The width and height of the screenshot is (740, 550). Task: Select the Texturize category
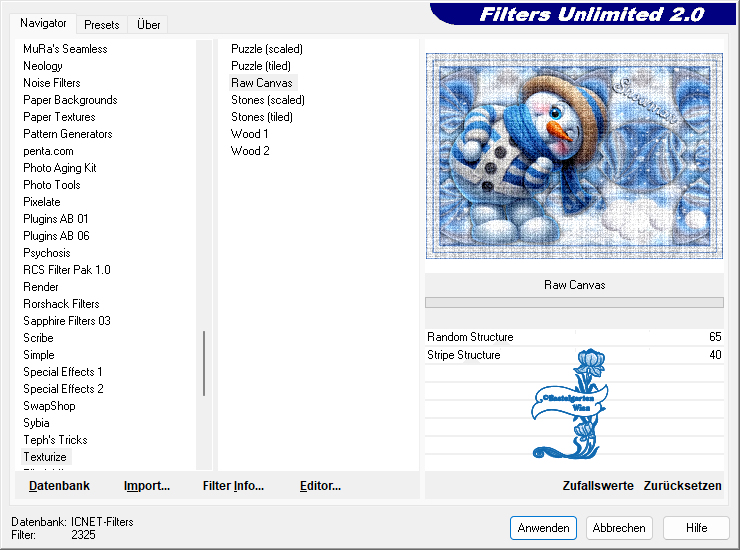coord(45,457)
